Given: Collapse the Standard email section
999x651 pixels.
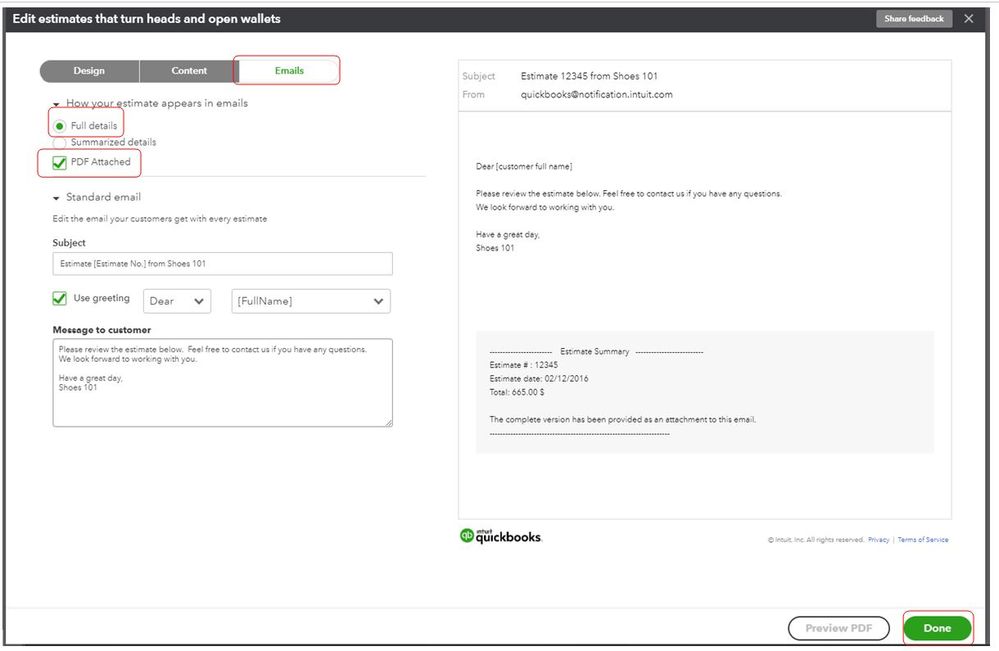Looking at the screenshot, I should pyautogui.click(x=56, y=198).
